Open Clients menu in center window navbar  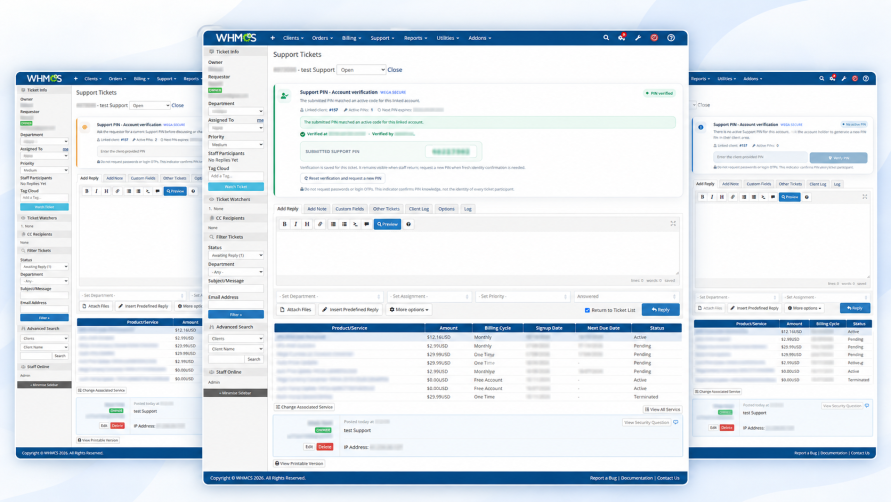point(293,38)
